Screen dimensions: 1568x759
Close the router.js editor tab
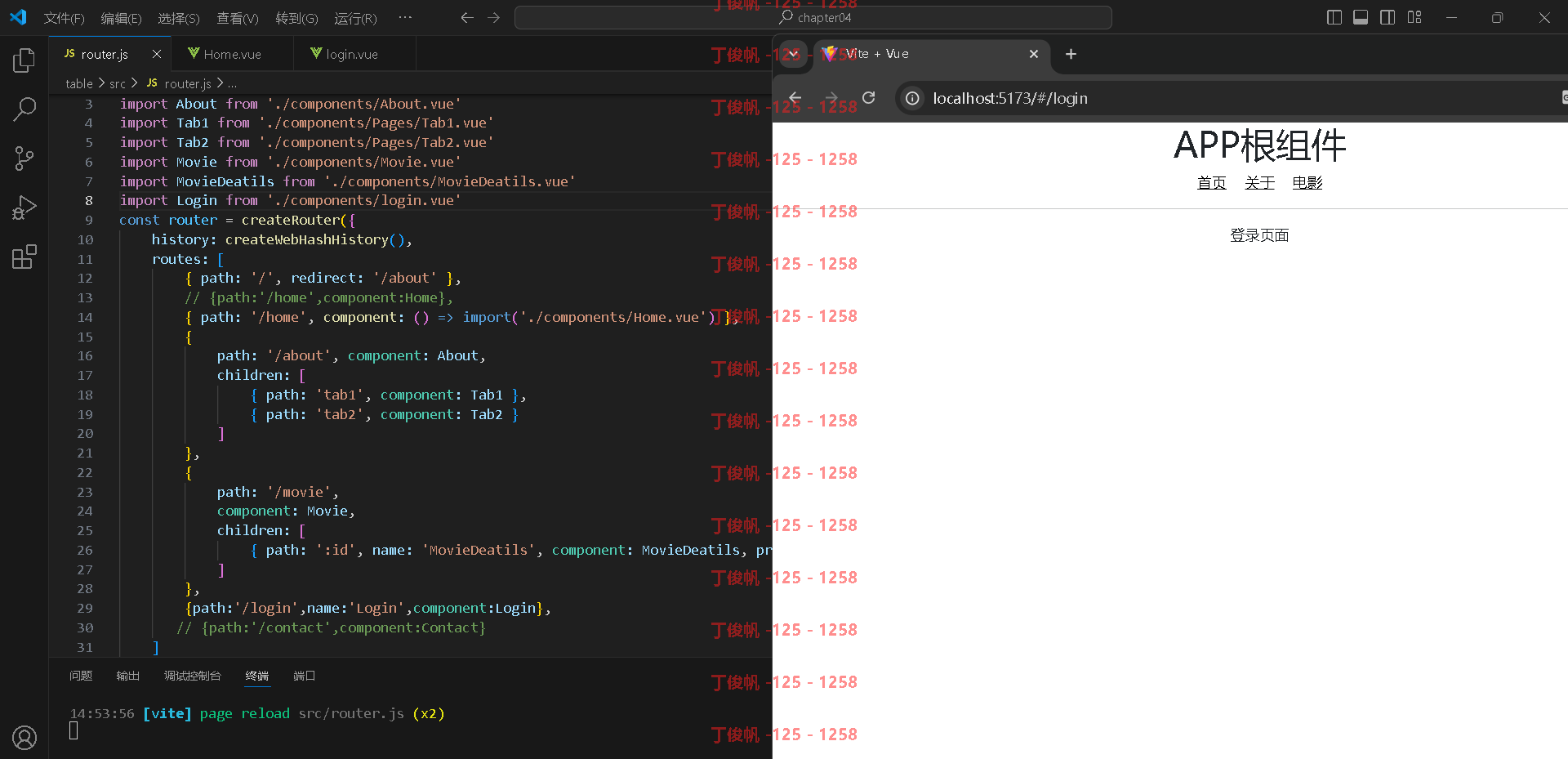[x=157, y=54]
